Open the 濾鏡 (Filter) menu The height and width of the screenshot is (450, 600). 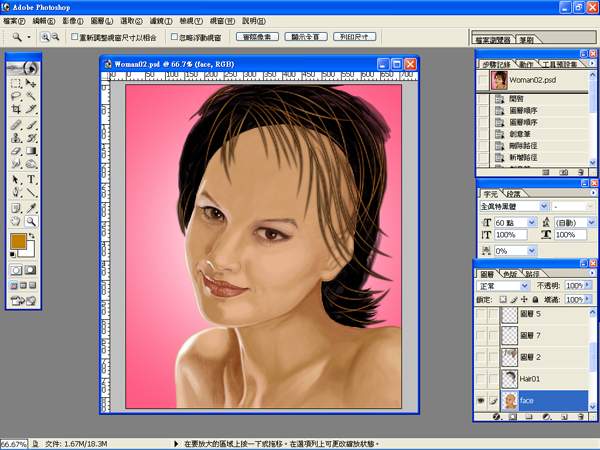tap(161, 21)
